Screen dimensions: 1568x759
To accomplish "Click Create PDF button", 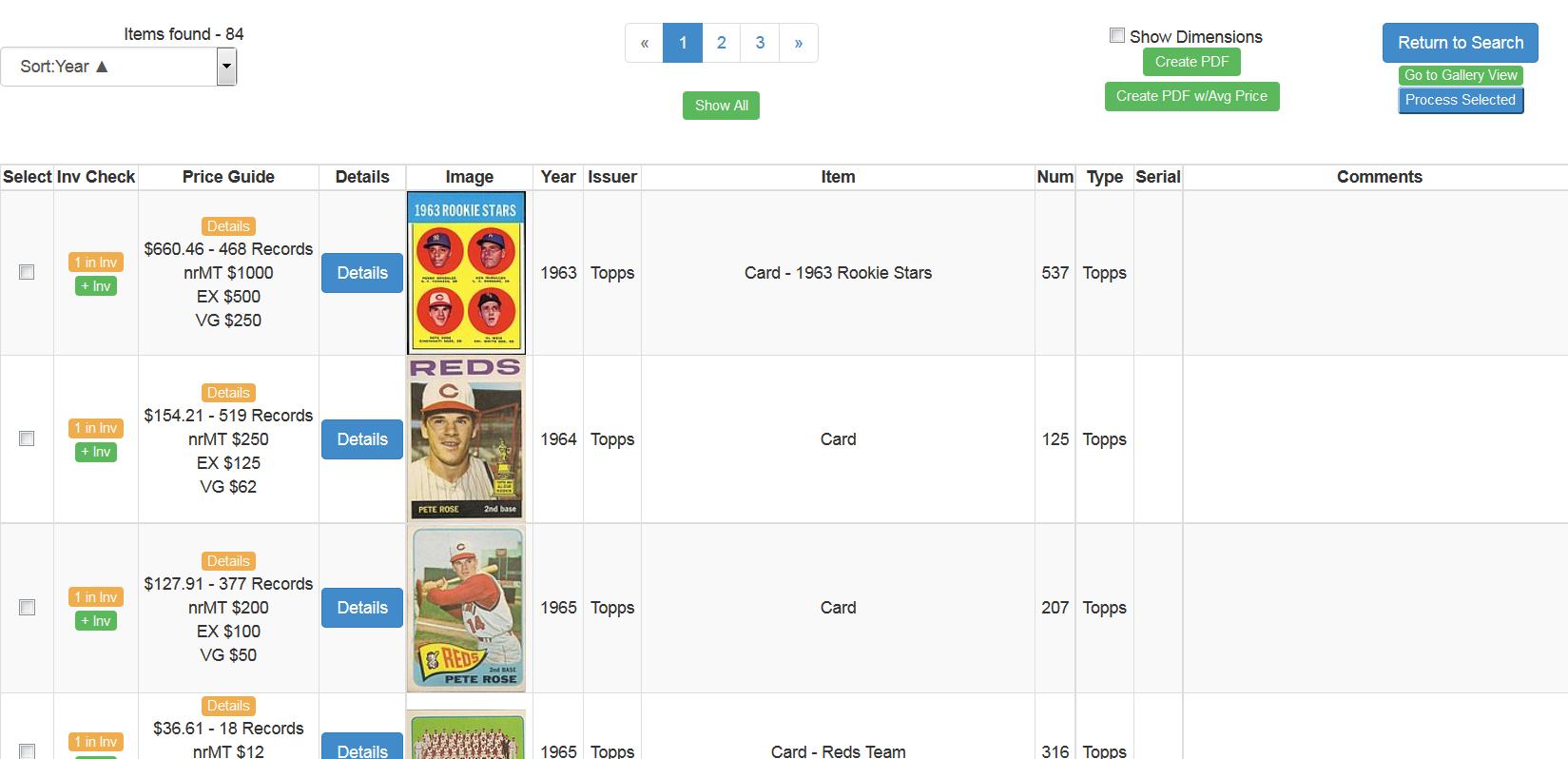I will pyautogui.click(x=1191, y=62).
